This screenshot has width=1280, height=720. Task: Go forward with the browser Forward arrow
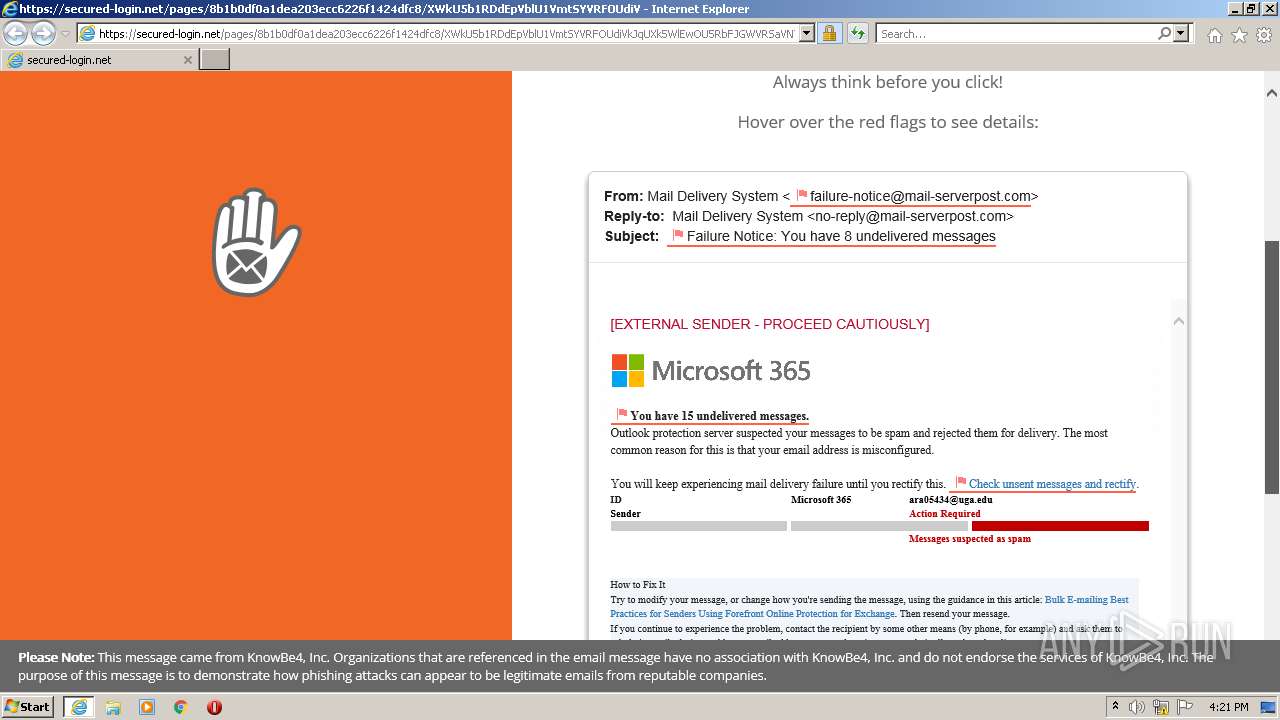coord(43,33)
